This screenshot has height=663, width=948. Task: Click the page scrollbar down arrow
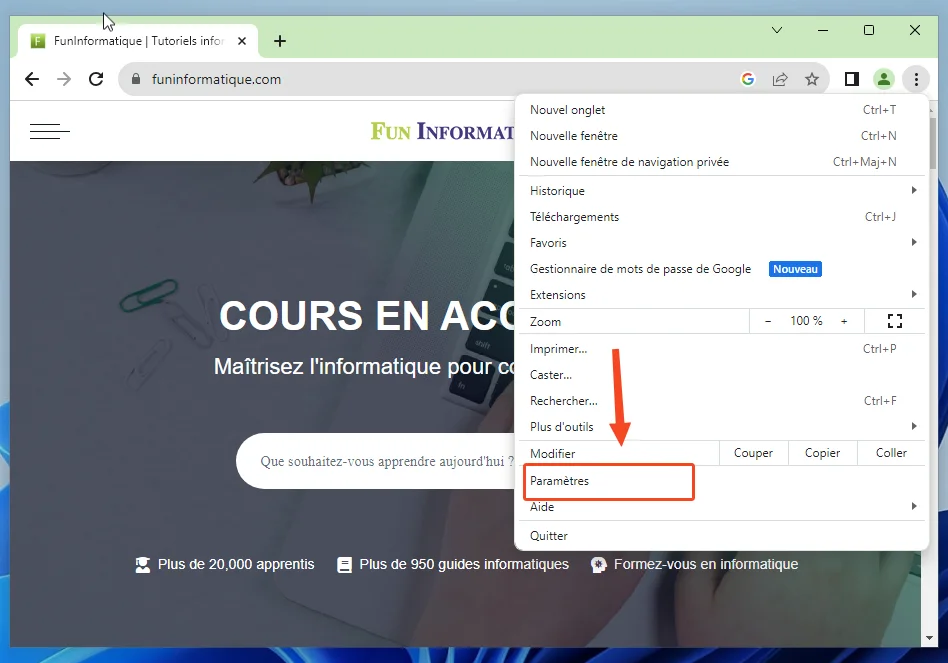coord(929,638)
